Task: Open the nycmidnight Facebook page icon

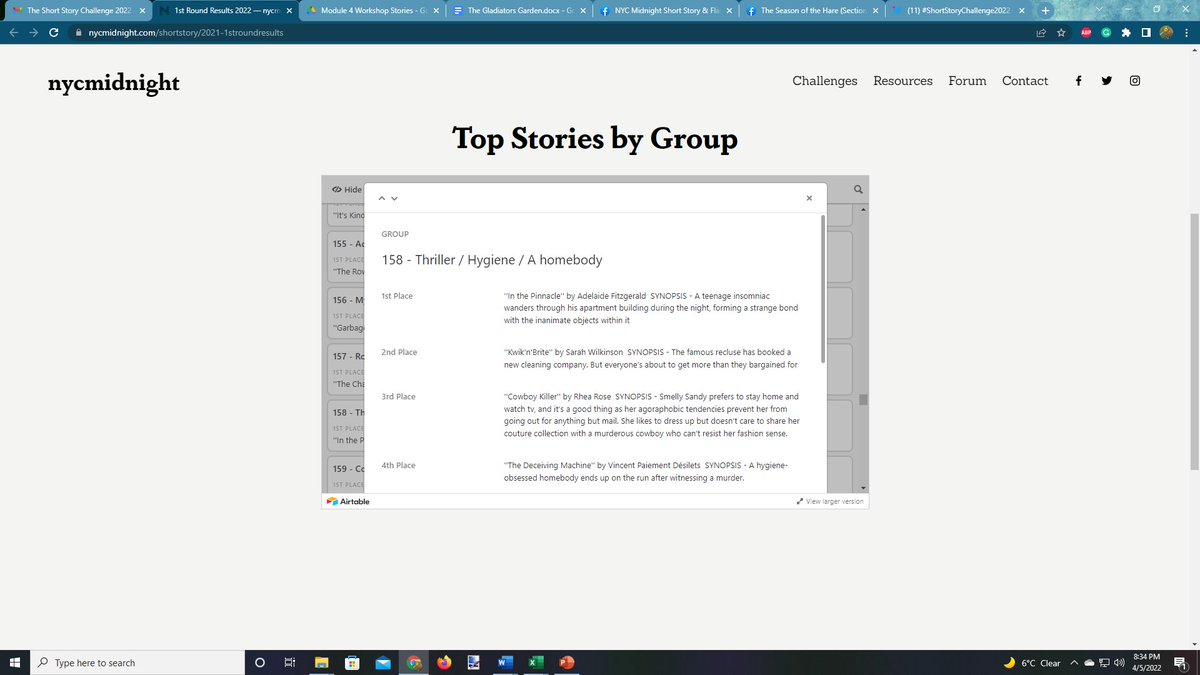Action: pyautogui.click(x=1078, y=81)
